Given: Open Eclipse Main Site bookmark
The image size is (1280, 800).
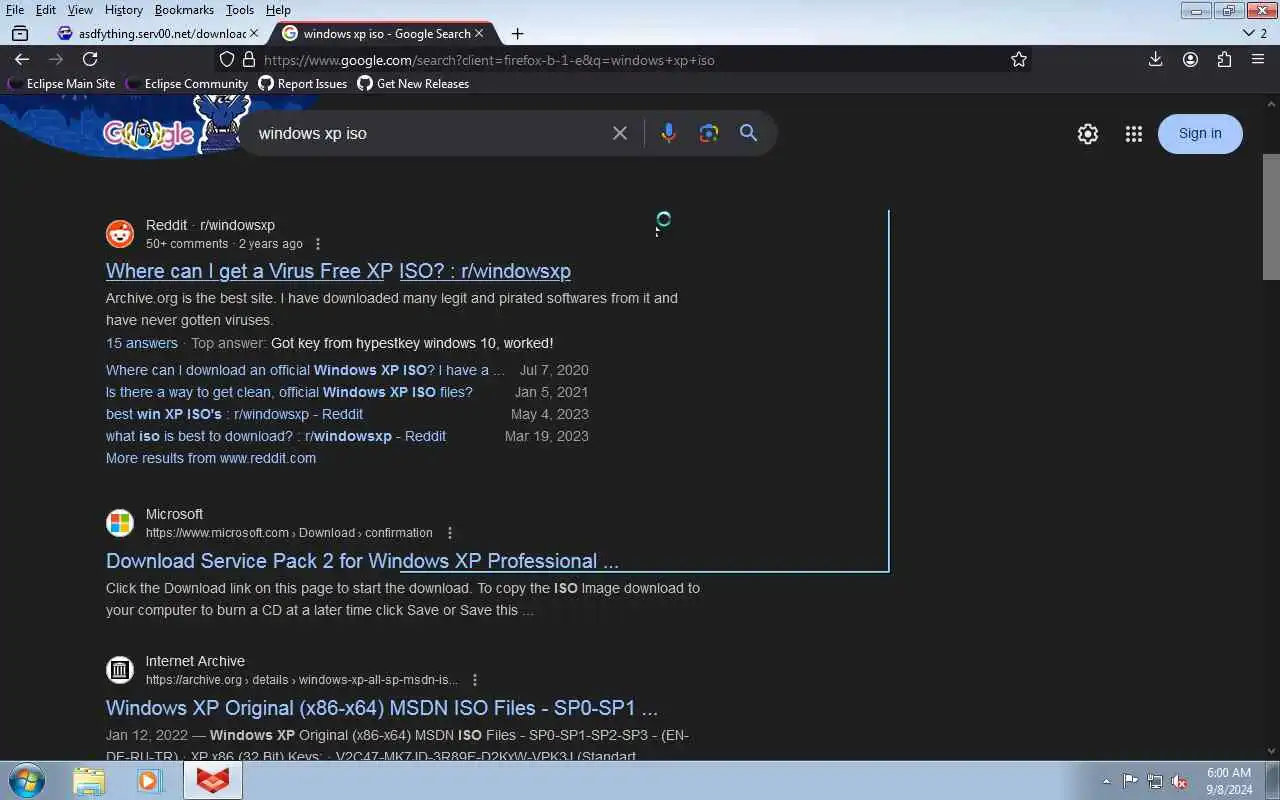Looking at the screenshot, I should pos(61,84).
